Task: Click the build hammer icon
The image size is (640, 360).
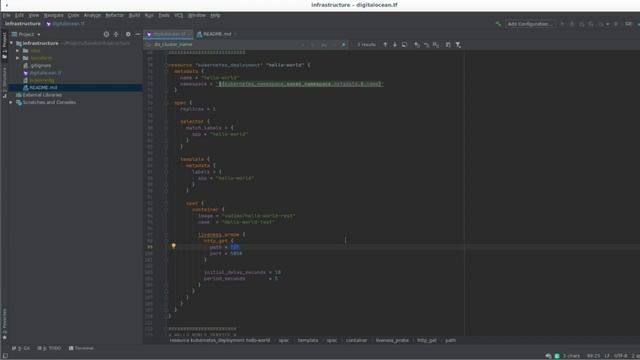Action: pos(498,24)
